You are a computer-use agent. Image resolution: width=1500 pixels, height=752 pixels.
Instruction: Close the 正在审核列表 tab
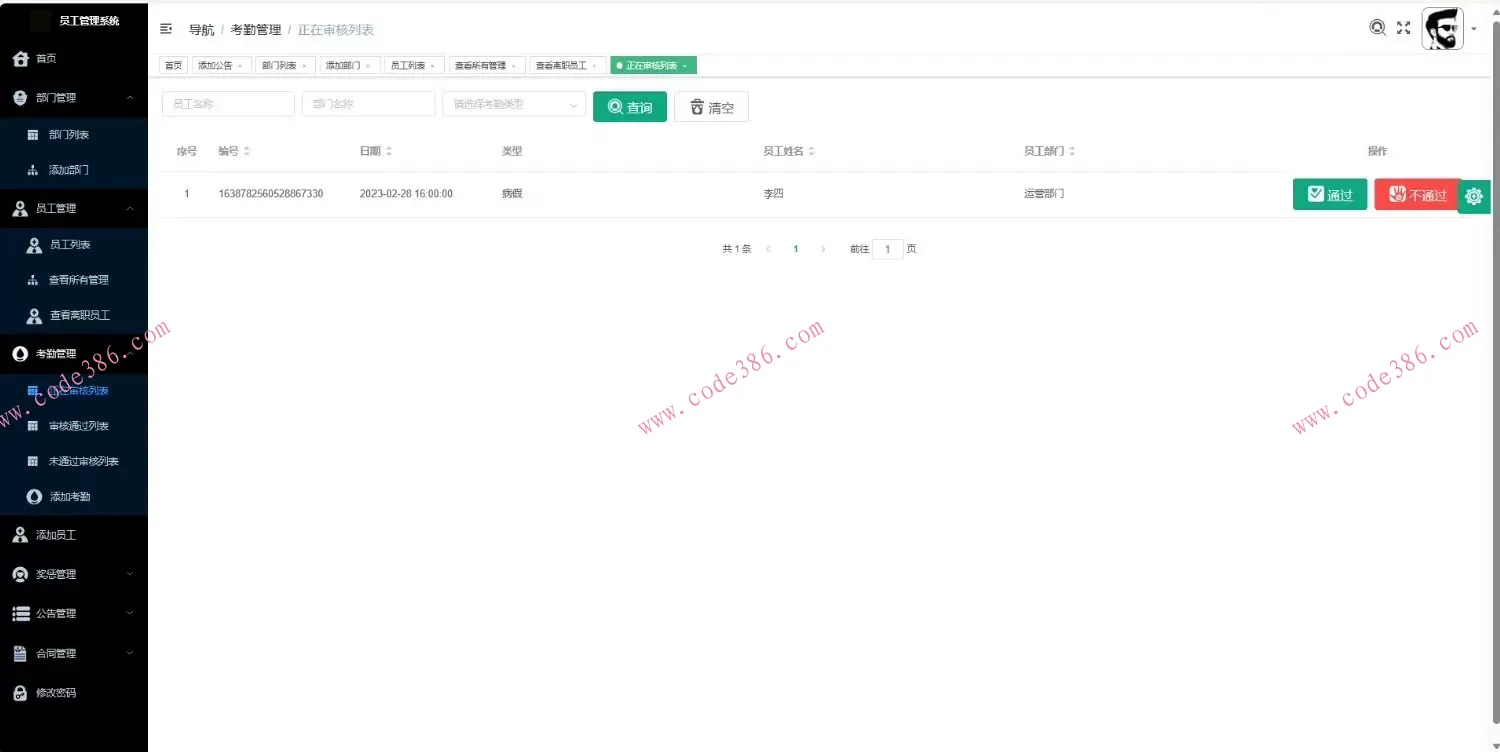point(684,64)
